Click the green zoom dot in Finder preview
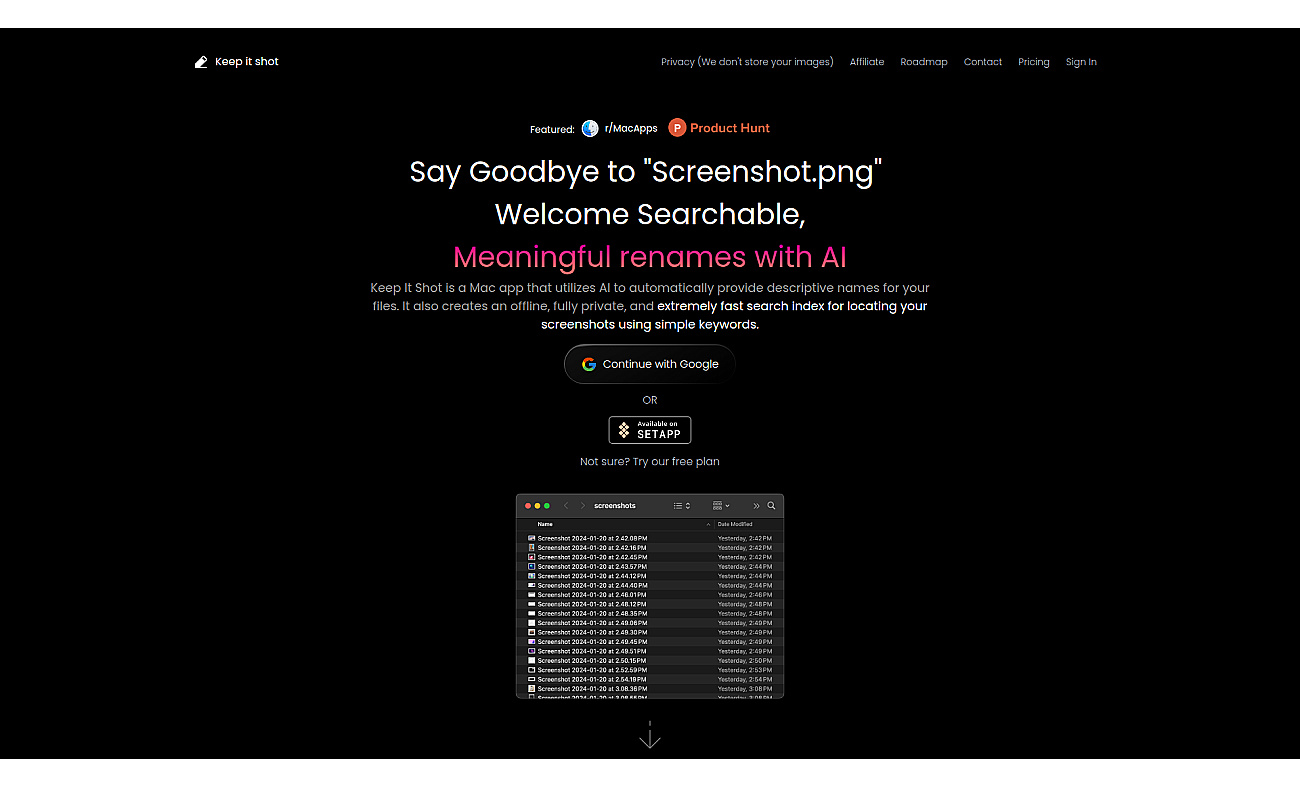Screen dimensions: 1300x788 547,506
